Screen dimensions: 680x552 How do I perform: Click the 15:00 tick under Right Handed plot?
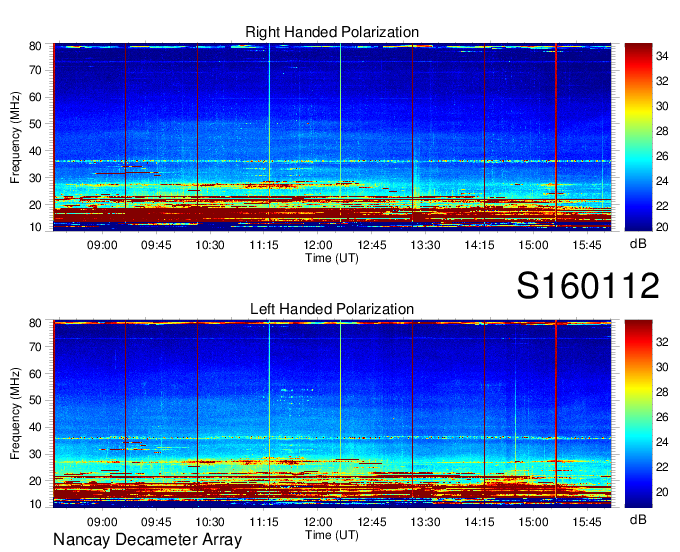pyautogui.click(x=533, y=245)
